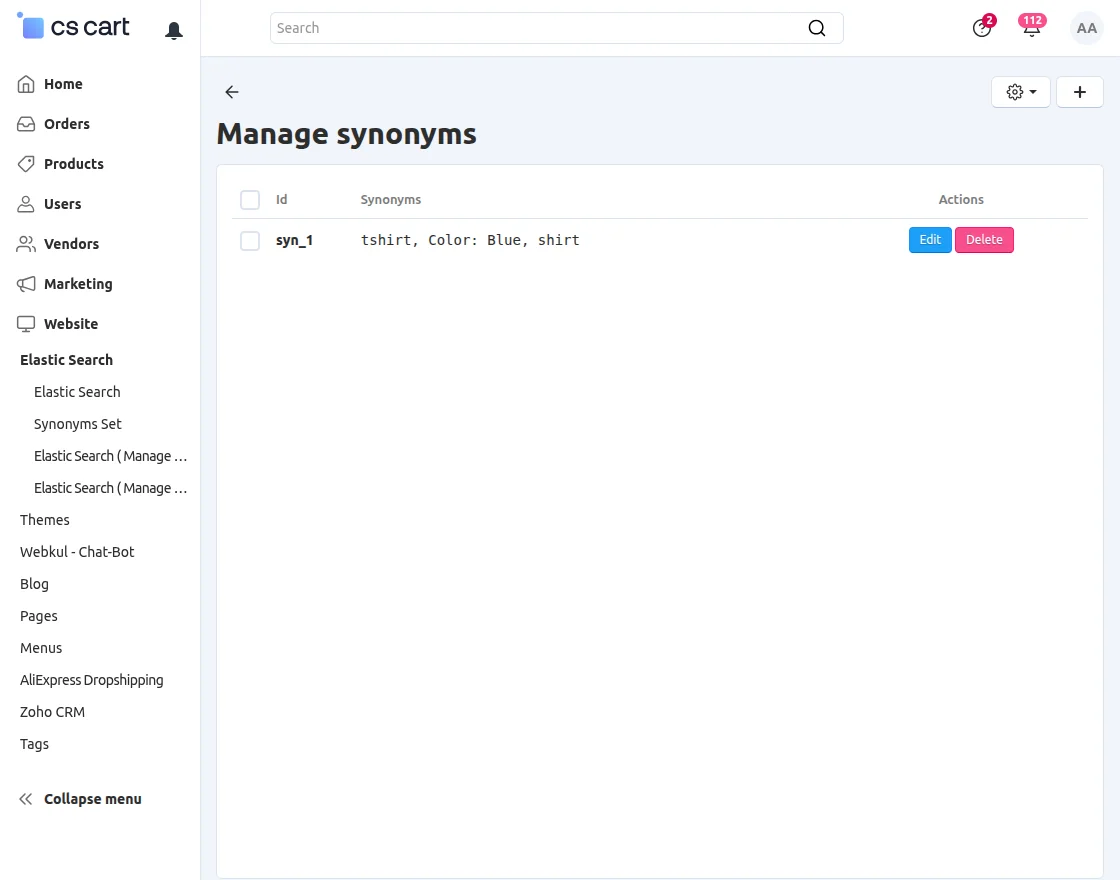The height and width of the screenshot is (880, 1120).
Task: Click the Marketing megaphone icon
Action: tap(26, 284)
